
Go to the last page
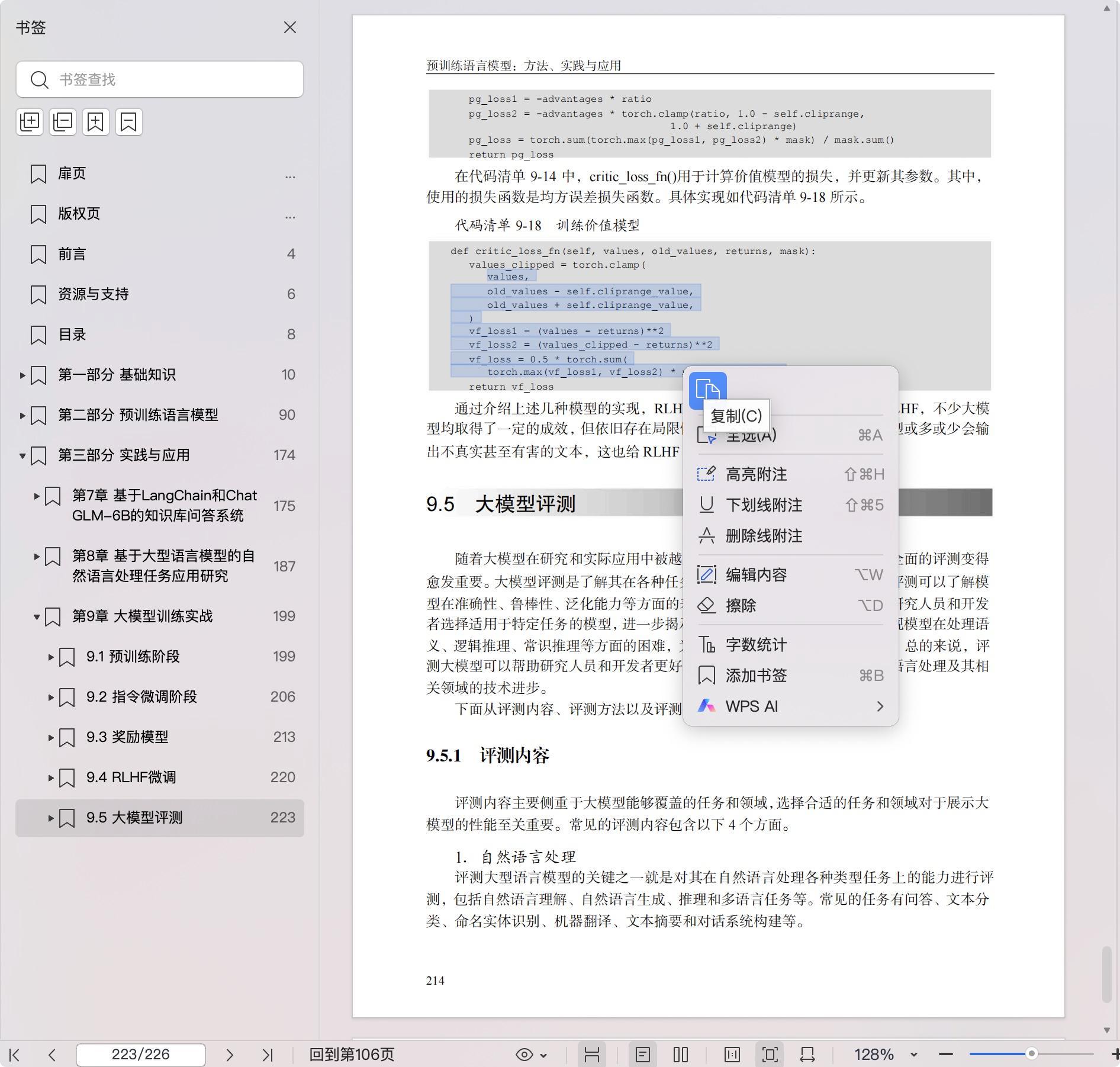(x=268, y=1055)
